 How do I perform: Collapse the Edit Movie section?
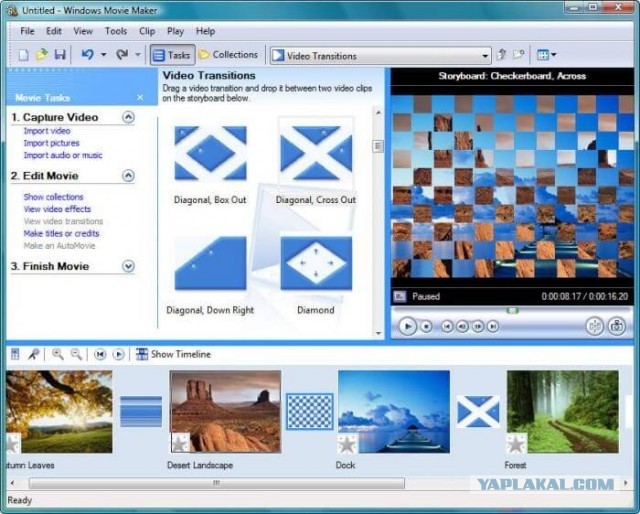[128, 176]
